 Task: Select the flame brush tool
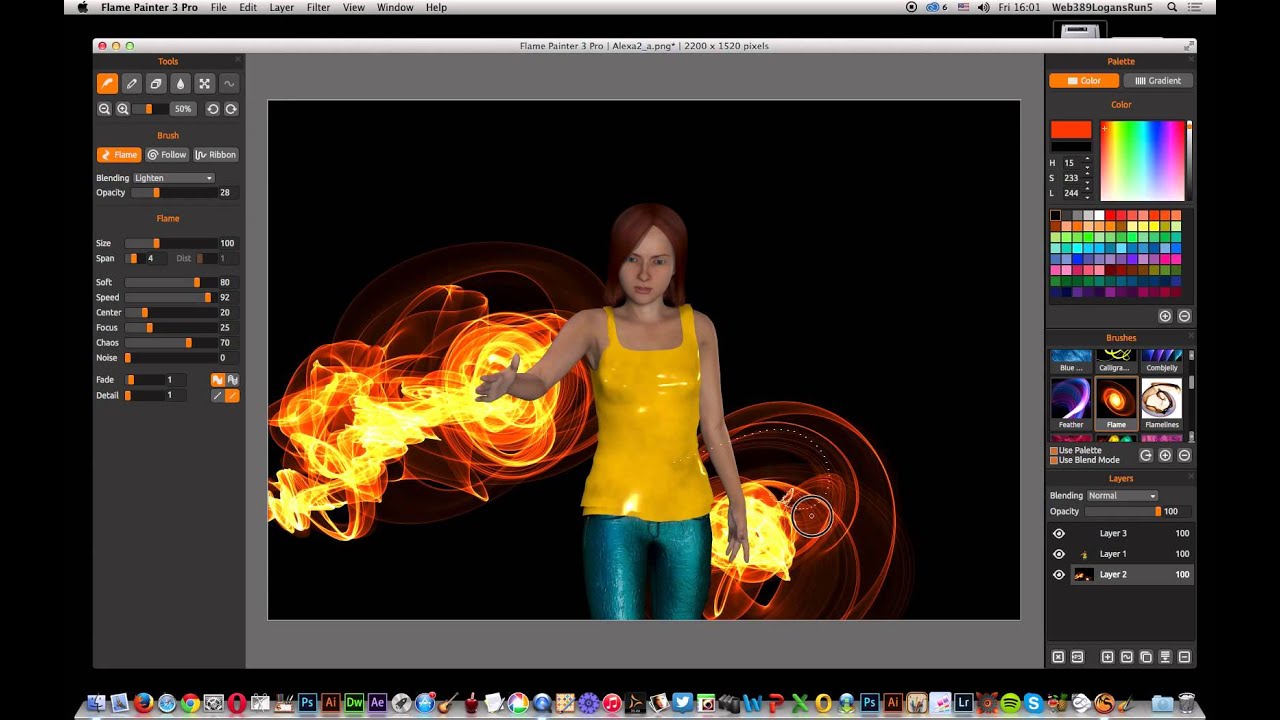(107, 84)
